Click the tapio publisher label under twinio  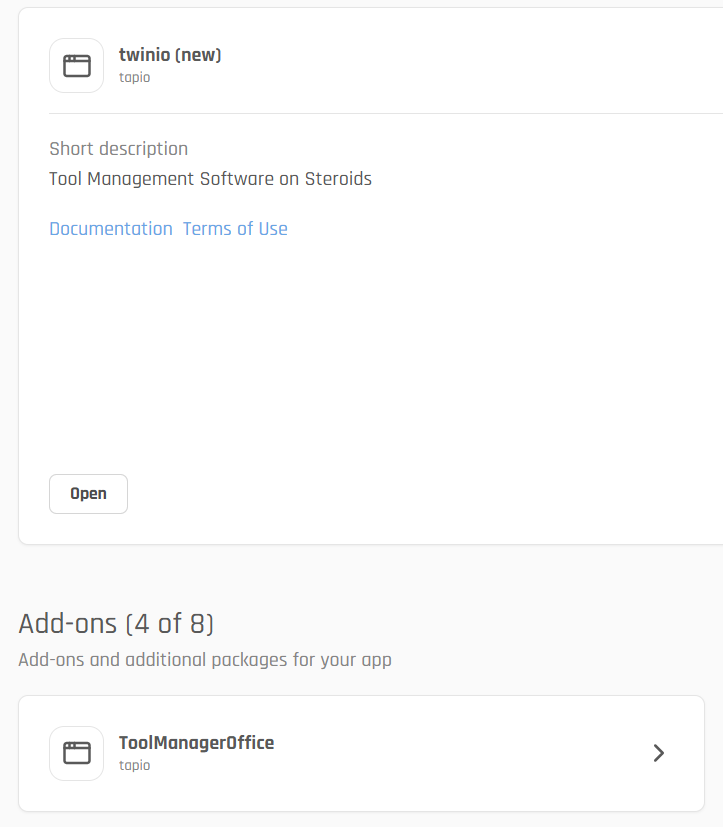pos(134,77)
